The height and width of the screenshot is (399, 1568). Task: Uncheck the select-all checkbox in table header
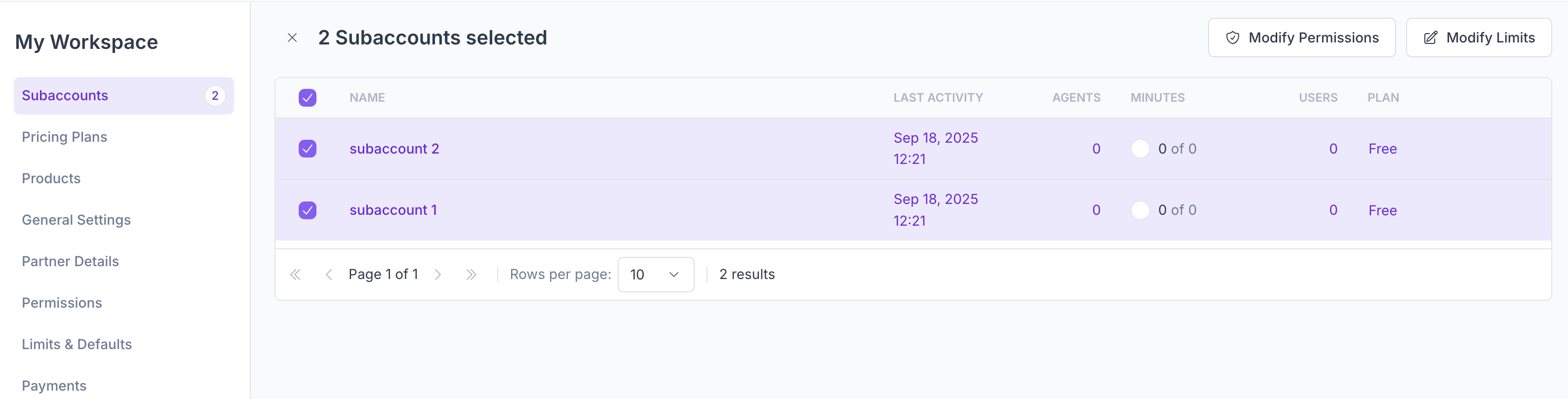pyautogui.click(x=308, y=97)
